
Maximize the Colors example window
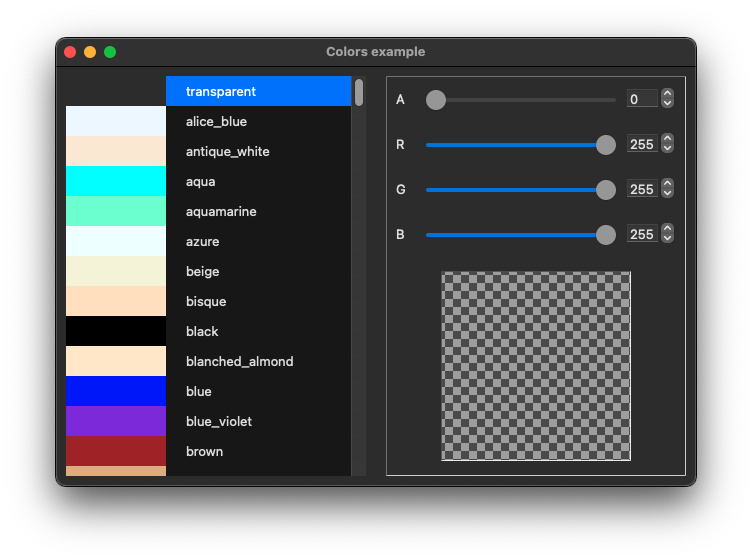pos(110,52)
